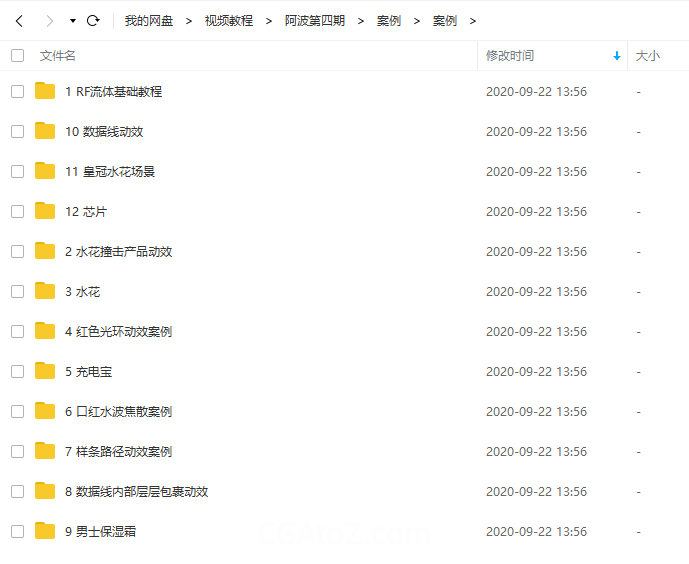Click the folder icon for 5 充电宝
689x564 pixels.
tap(45, 371)
